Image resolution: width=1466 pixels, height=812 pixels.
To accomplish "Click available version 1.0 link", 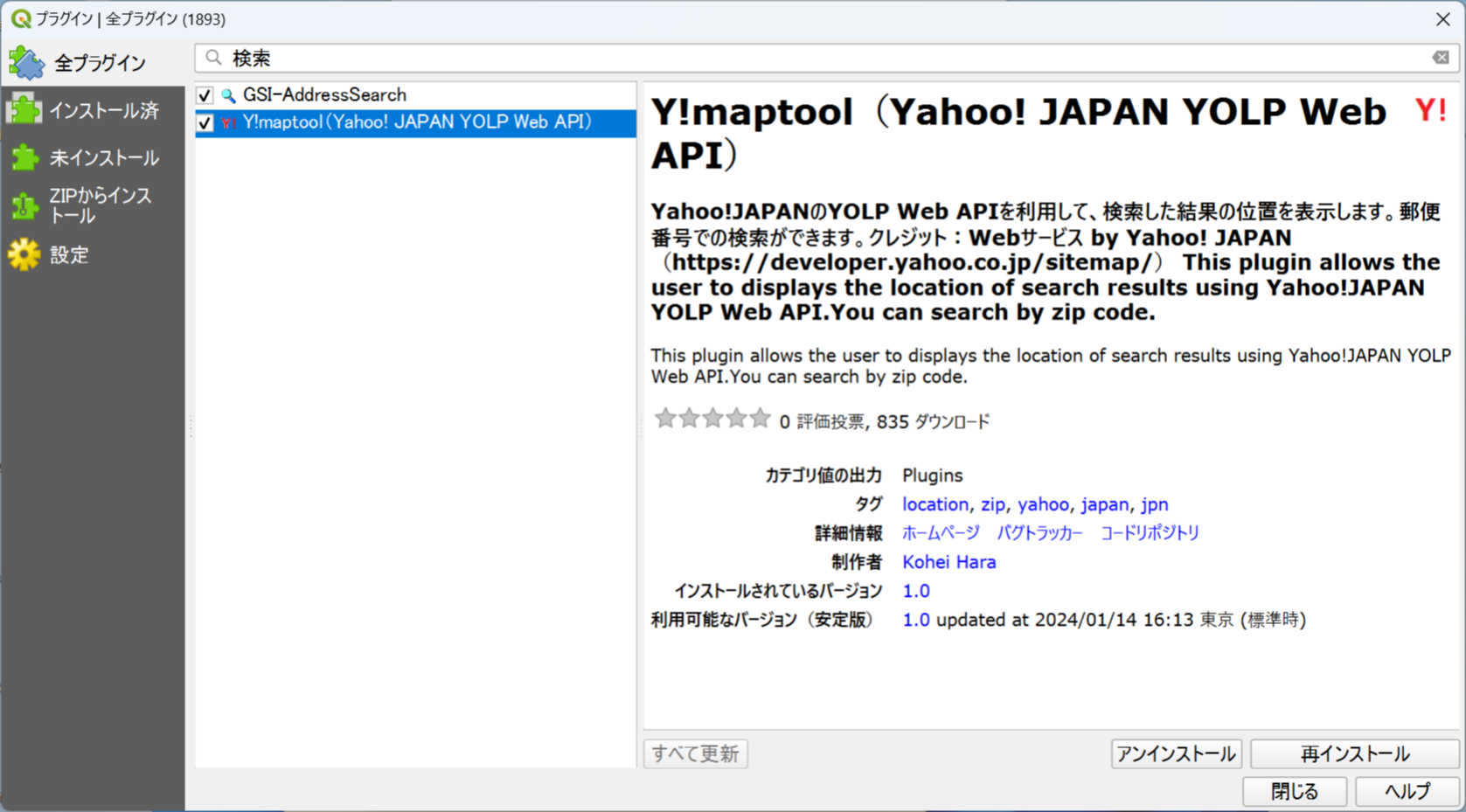I will (915, 620).
